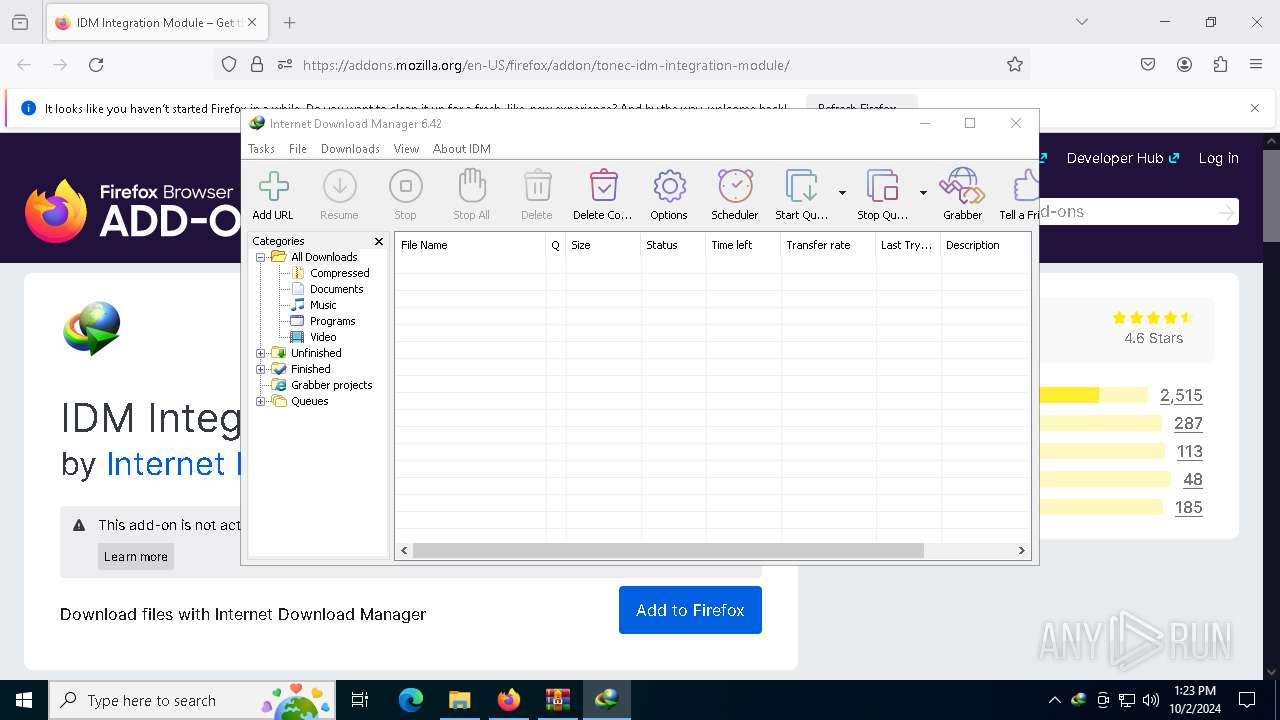Open the View menu

406,149
